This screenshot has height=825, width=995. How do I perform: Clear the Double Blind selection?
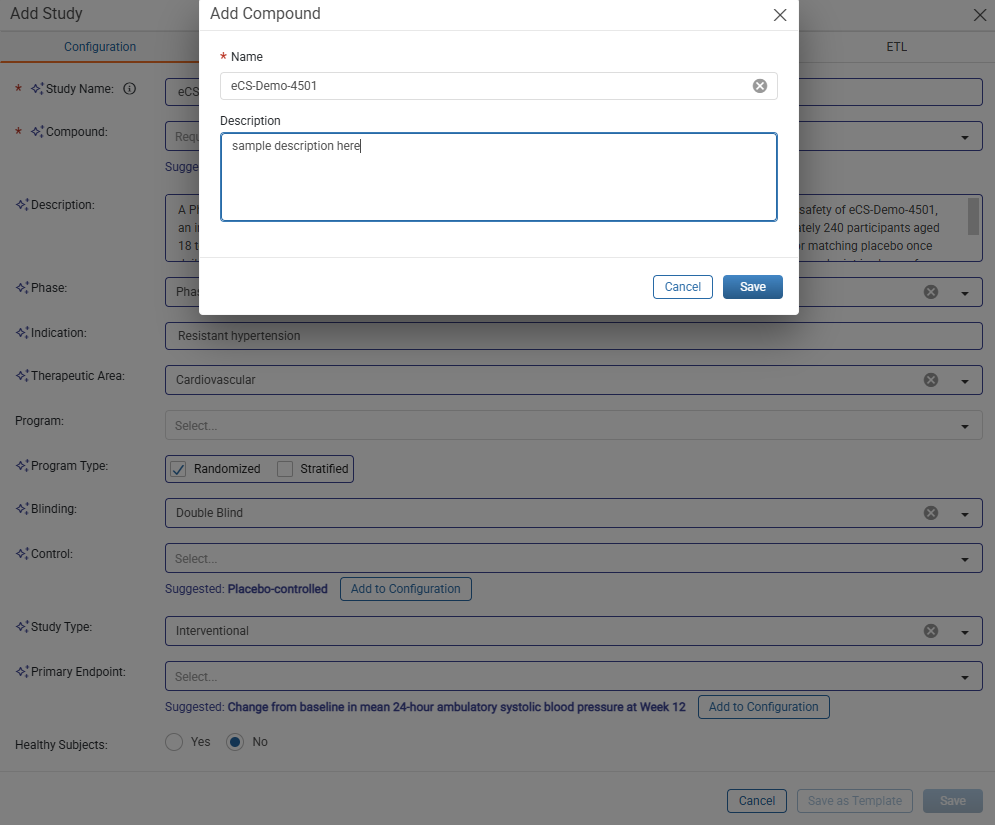pyautogui.click(x=931, y=513)
